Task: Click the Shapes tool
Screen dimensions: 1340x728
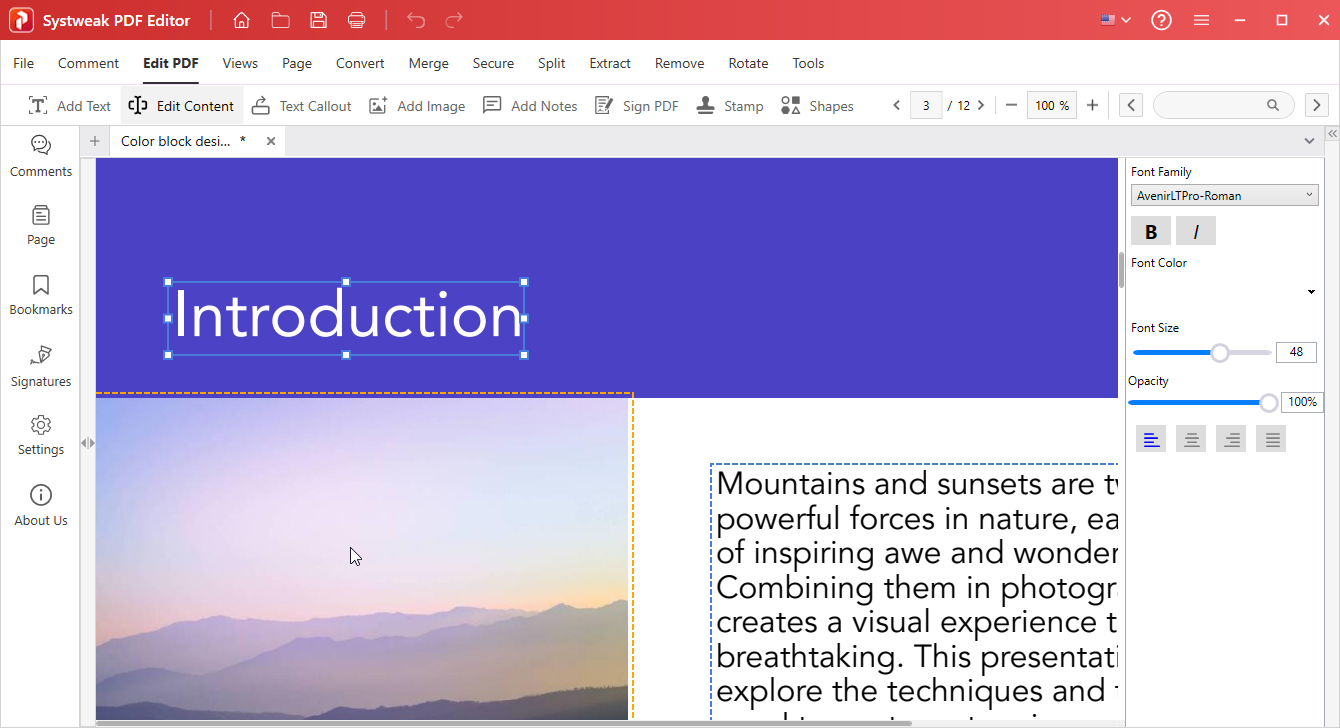Action: (x=816, y=105)
